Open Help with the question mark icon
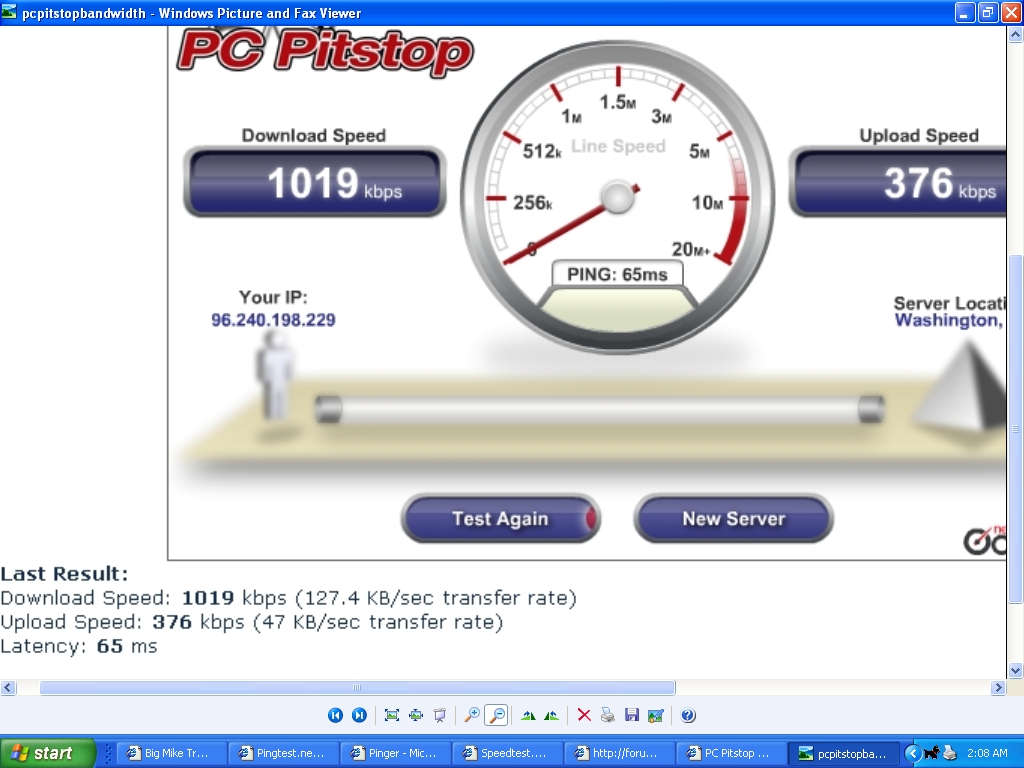The height and width of the screenshot is (768, 1024). pos(688,715)
